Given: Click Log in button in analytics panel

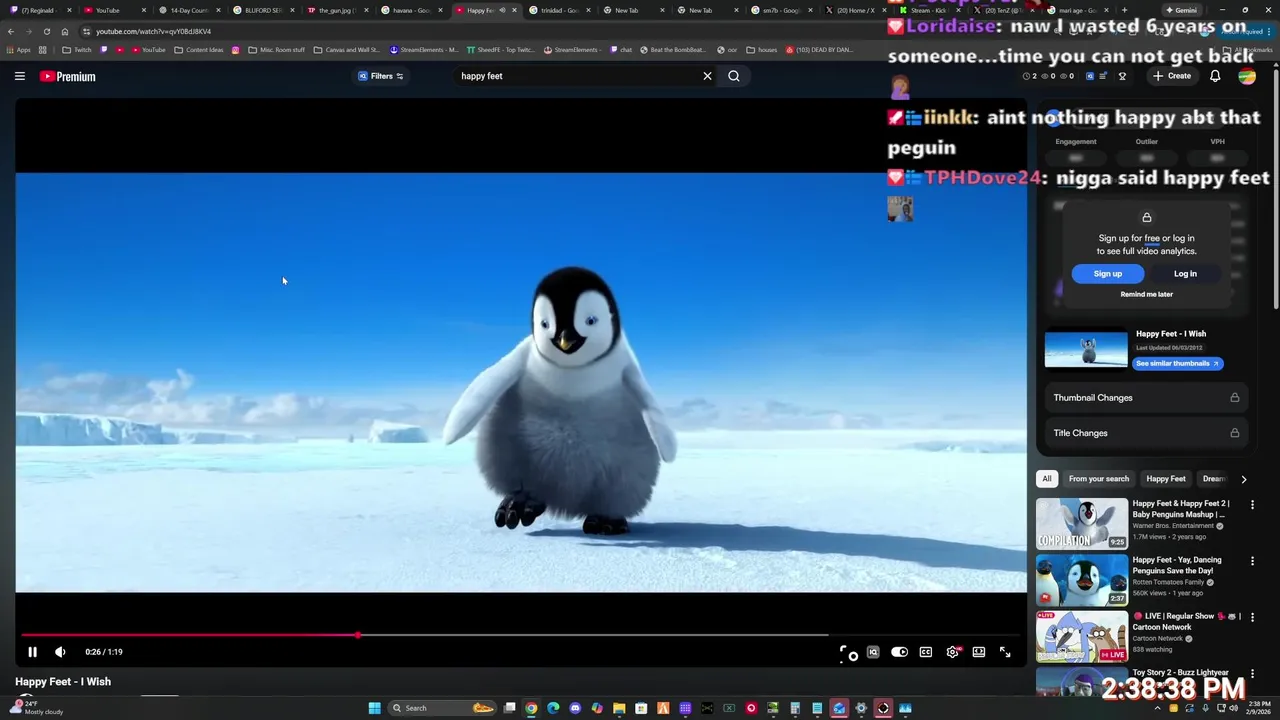Looking at the screenshot, I should [x=1185, y=273].
